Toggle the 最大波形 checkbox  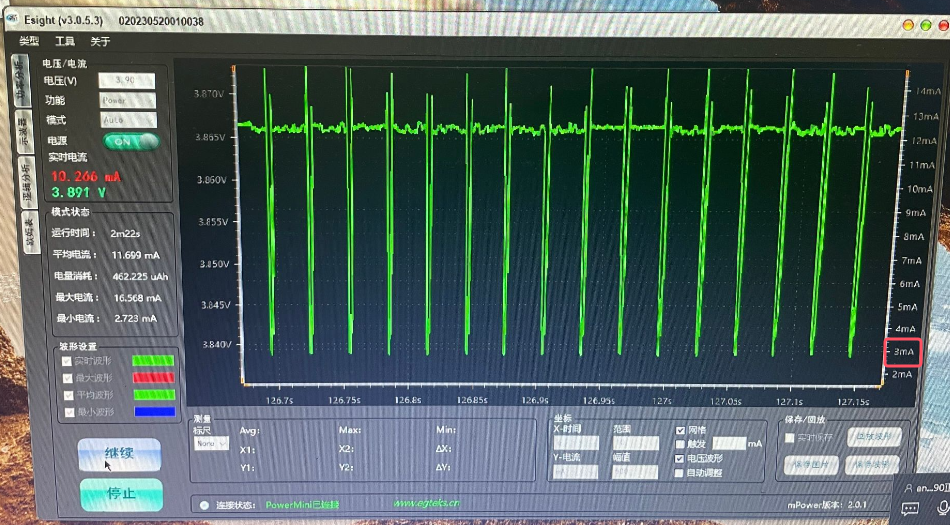click(68, 378)
